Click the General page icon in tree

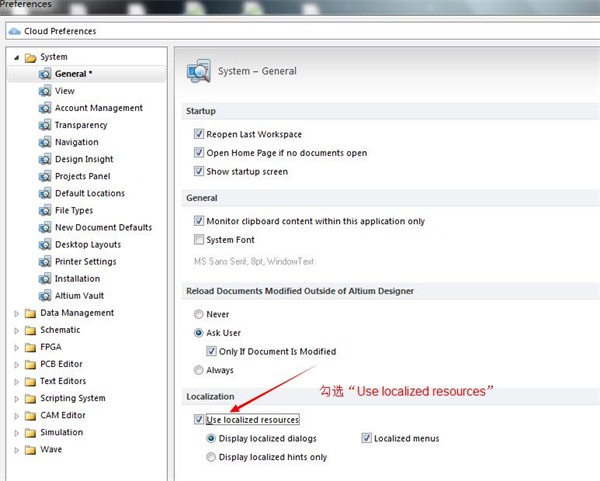(x=45, y=73)
